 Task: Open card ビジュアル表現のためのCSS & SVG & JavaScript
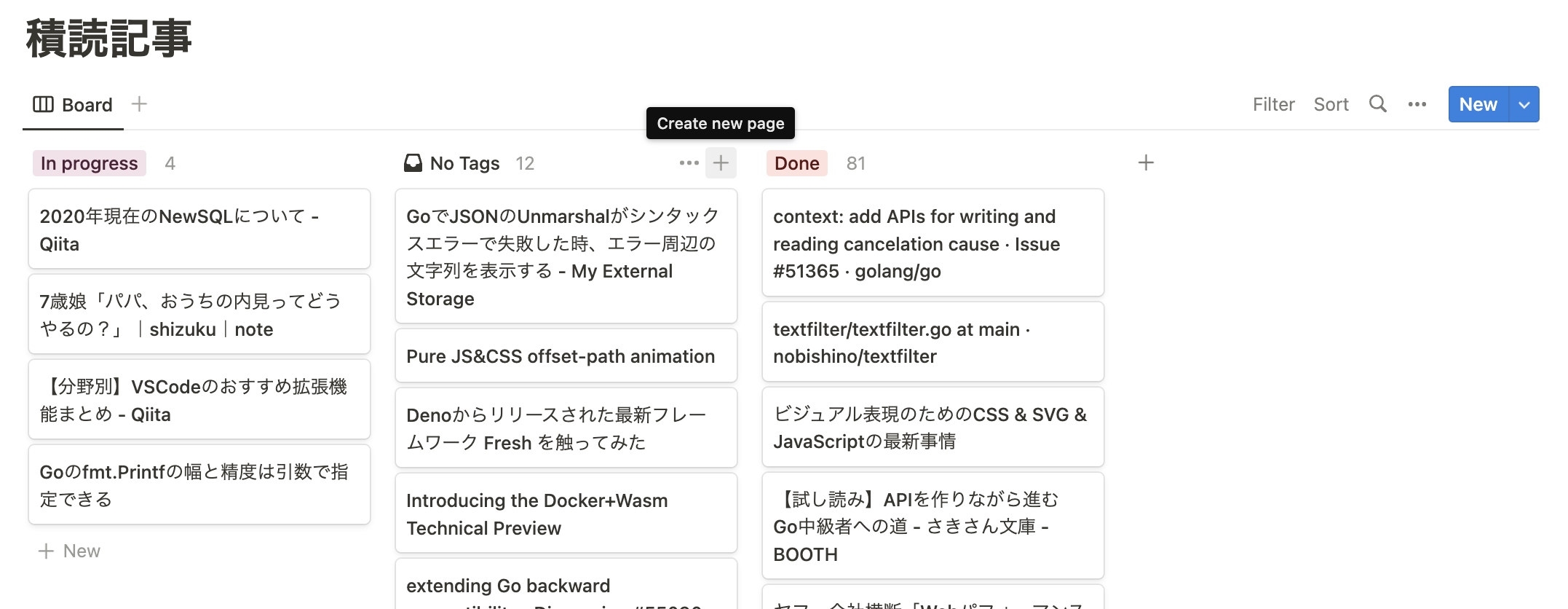click(933, 428)
